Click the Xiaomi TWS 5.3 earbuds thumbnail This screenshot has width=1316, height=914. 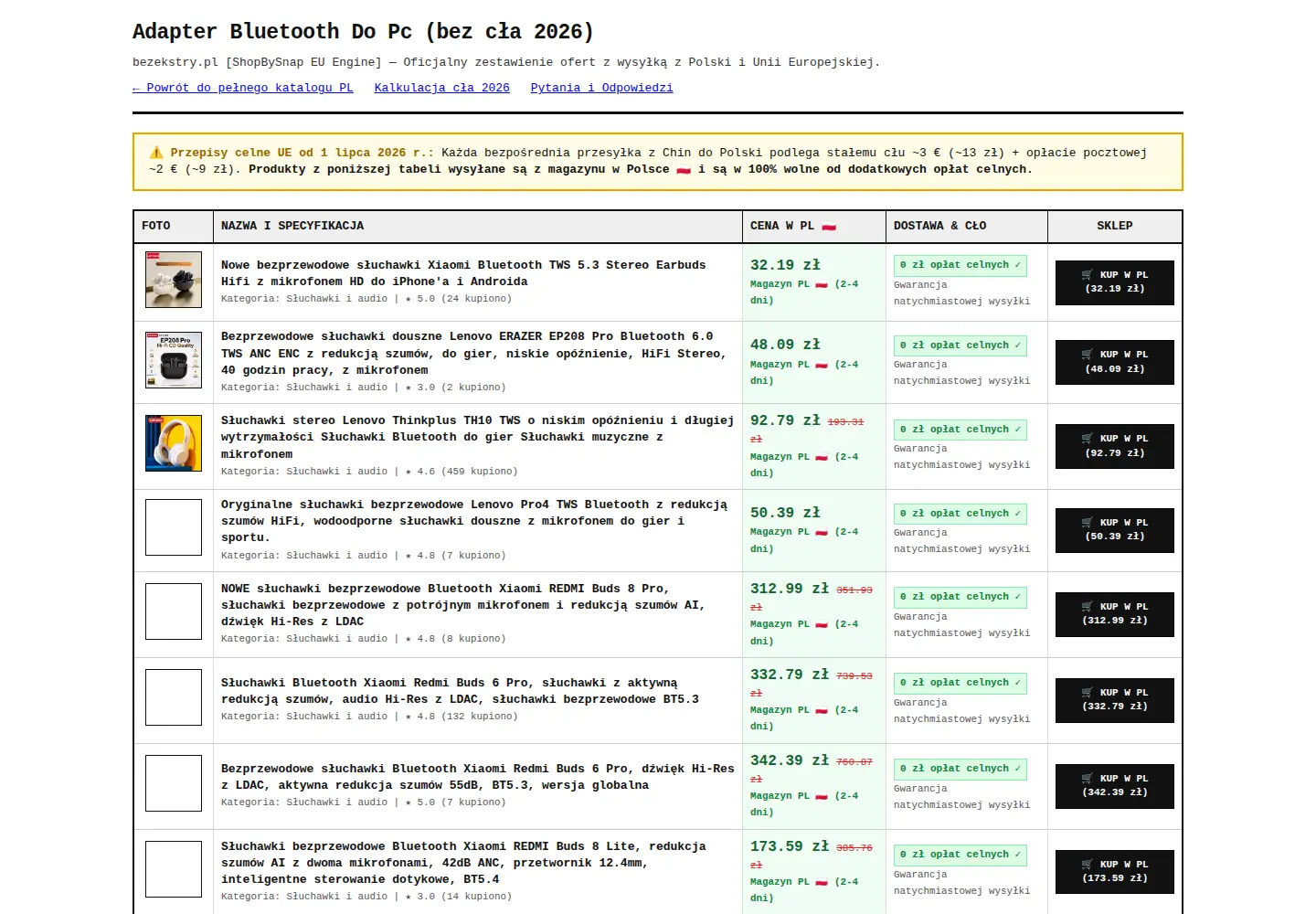click(174, 280)
